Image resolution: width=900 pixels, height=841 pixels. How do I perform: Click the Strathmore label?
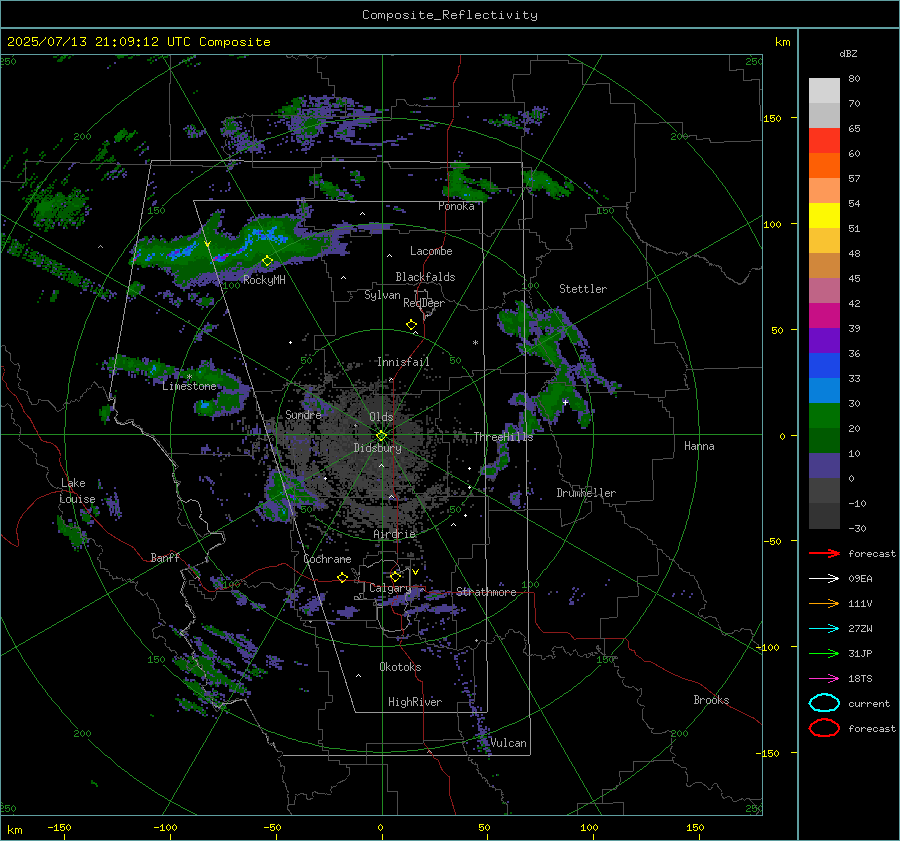[486, 592]
